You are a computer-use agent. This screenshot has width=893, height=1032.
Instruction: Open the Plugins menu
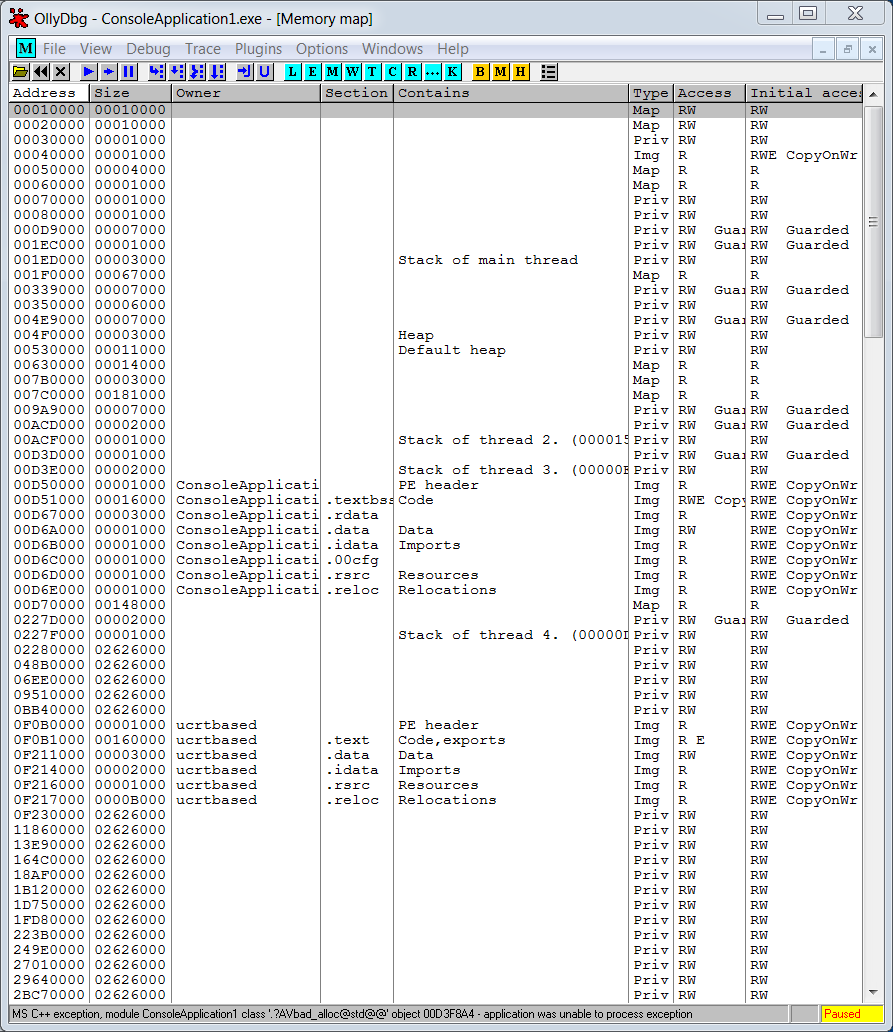point(258,49)
